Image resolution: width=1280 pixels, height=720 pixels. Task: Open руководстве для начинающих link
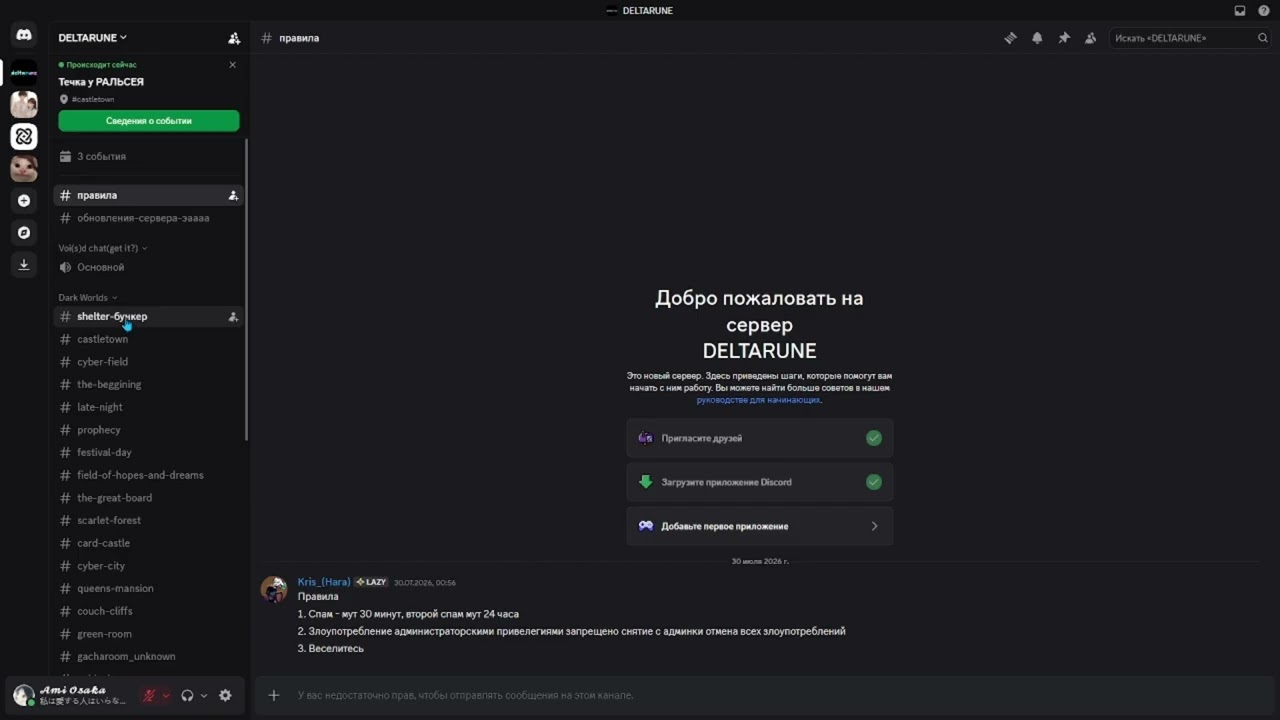(758, 400)
